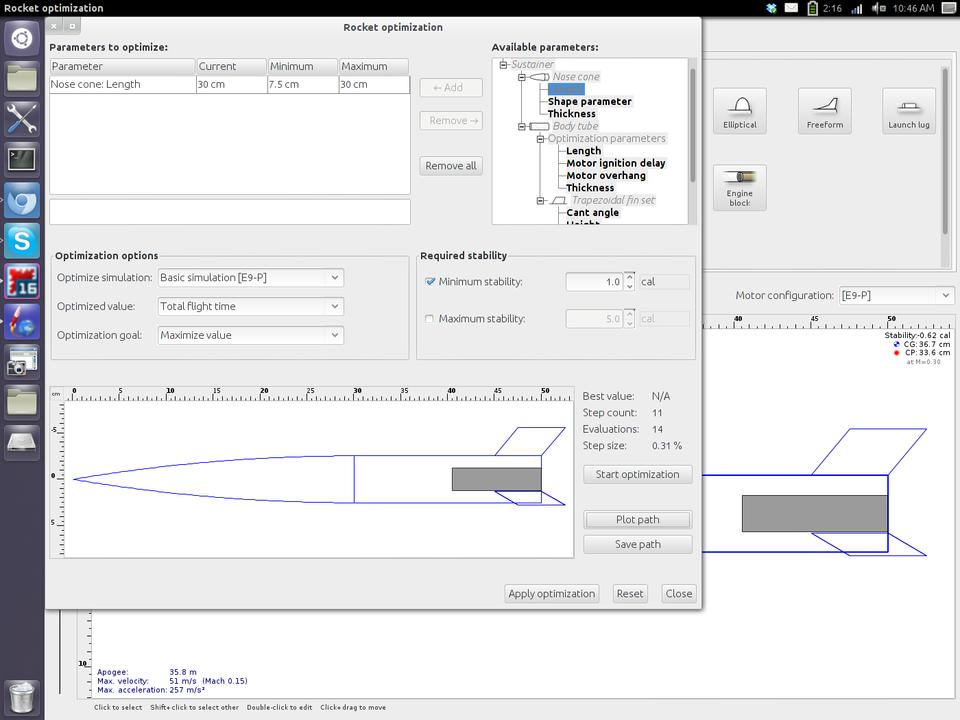Add an Elliptical fin set component
The height and width of the screenshot is (720, 960).
tap(739, 111)
